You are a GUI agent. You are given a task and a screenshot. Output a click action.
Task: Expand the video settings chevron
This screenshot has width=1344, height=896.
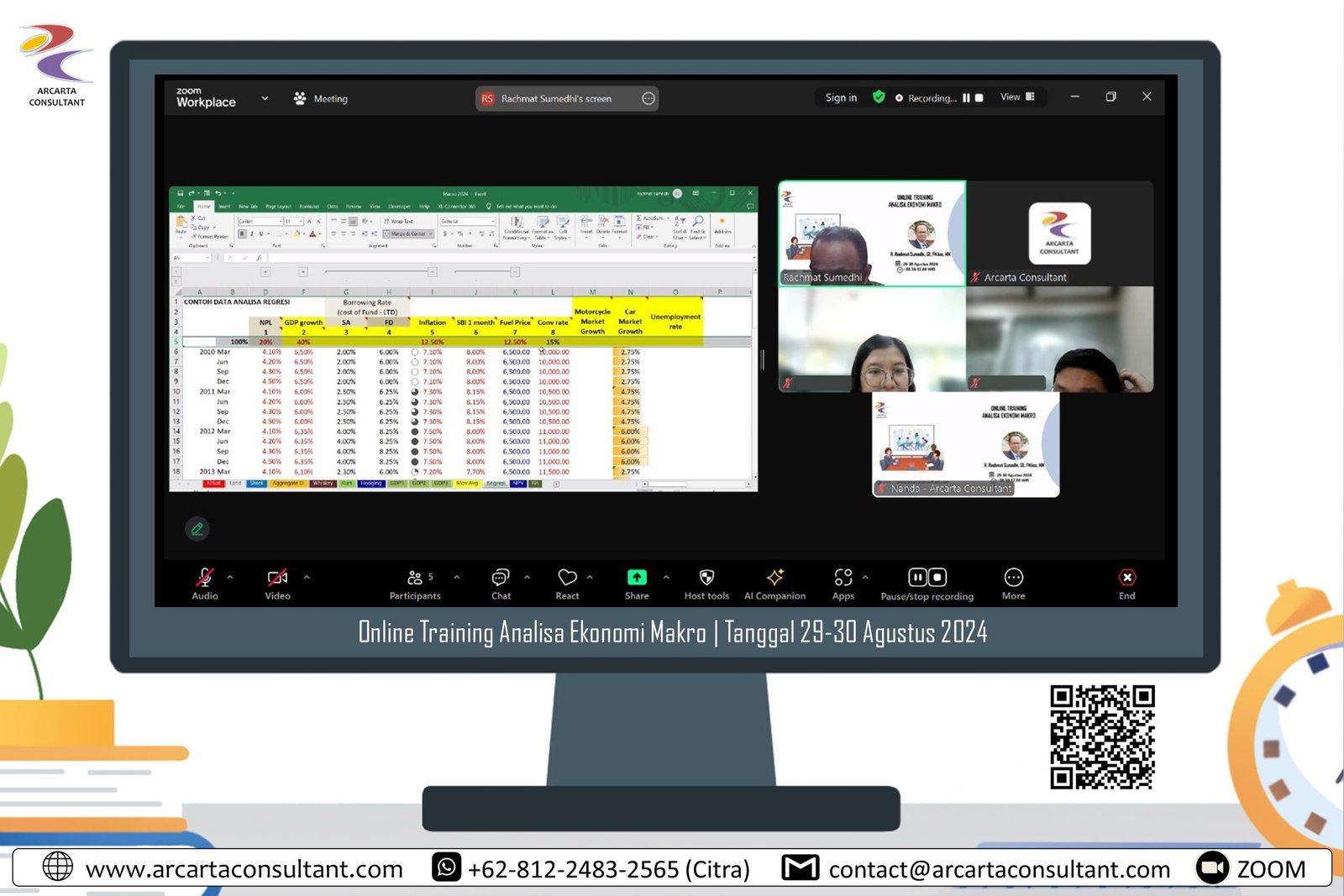(x=307, y=578)
